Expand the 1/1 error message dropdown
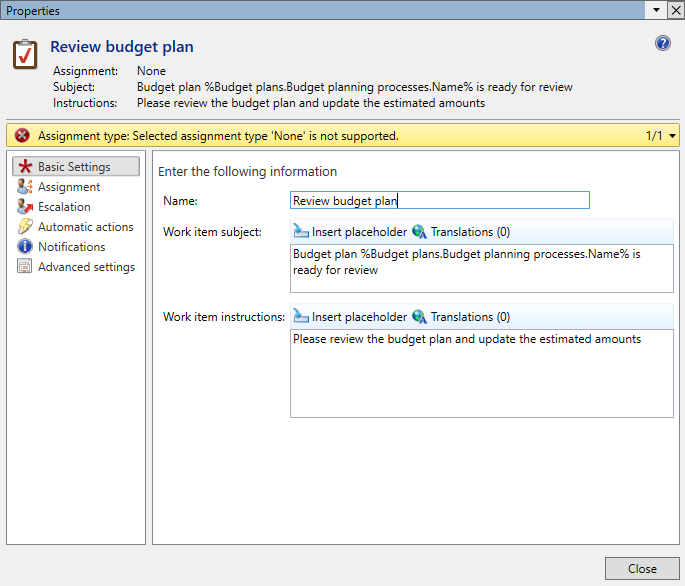Image resolution: width=685 pixels, height=586 pixels. point(672,136)
